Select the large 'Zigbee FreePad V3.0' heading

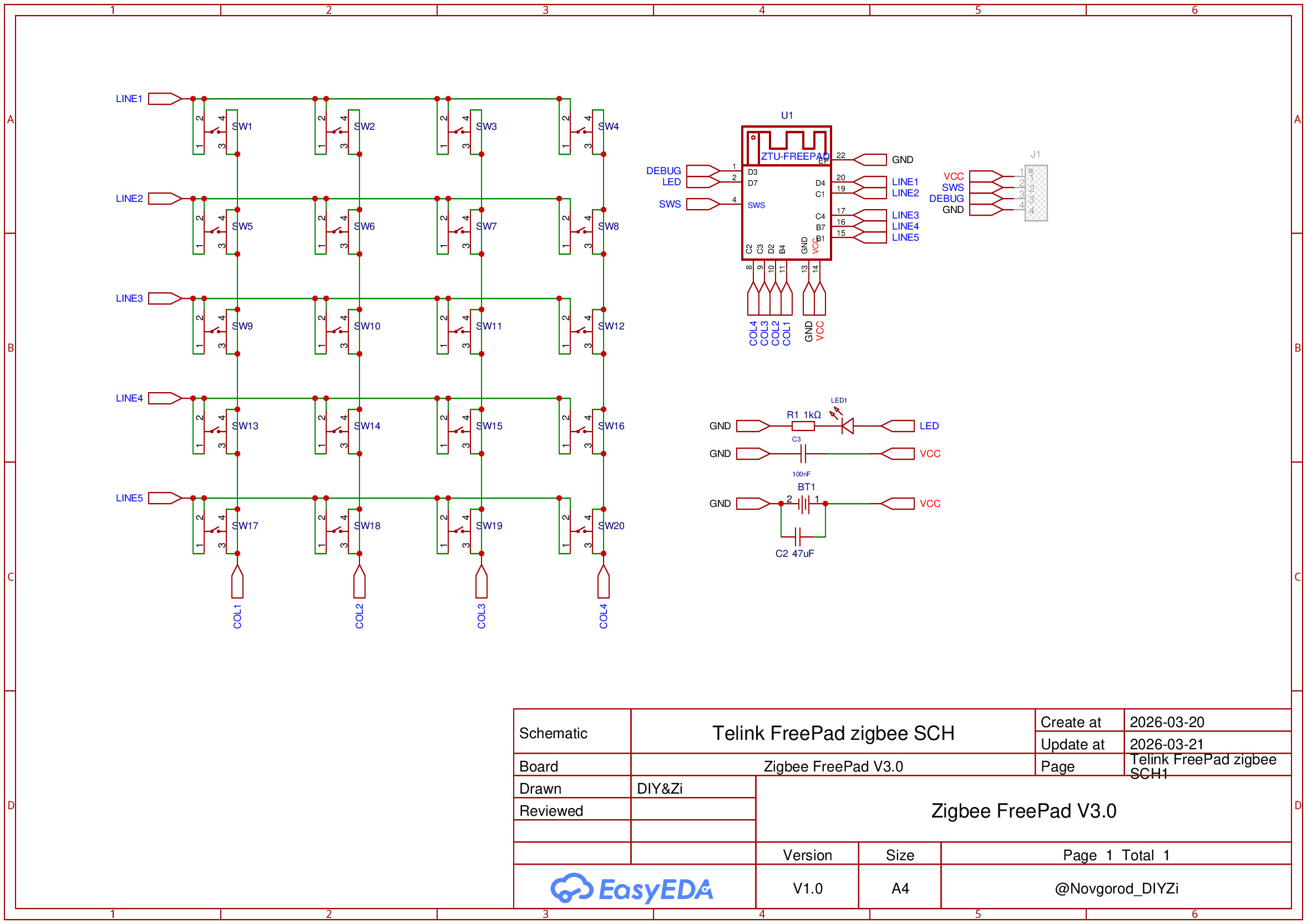[x=1024, y=811]
